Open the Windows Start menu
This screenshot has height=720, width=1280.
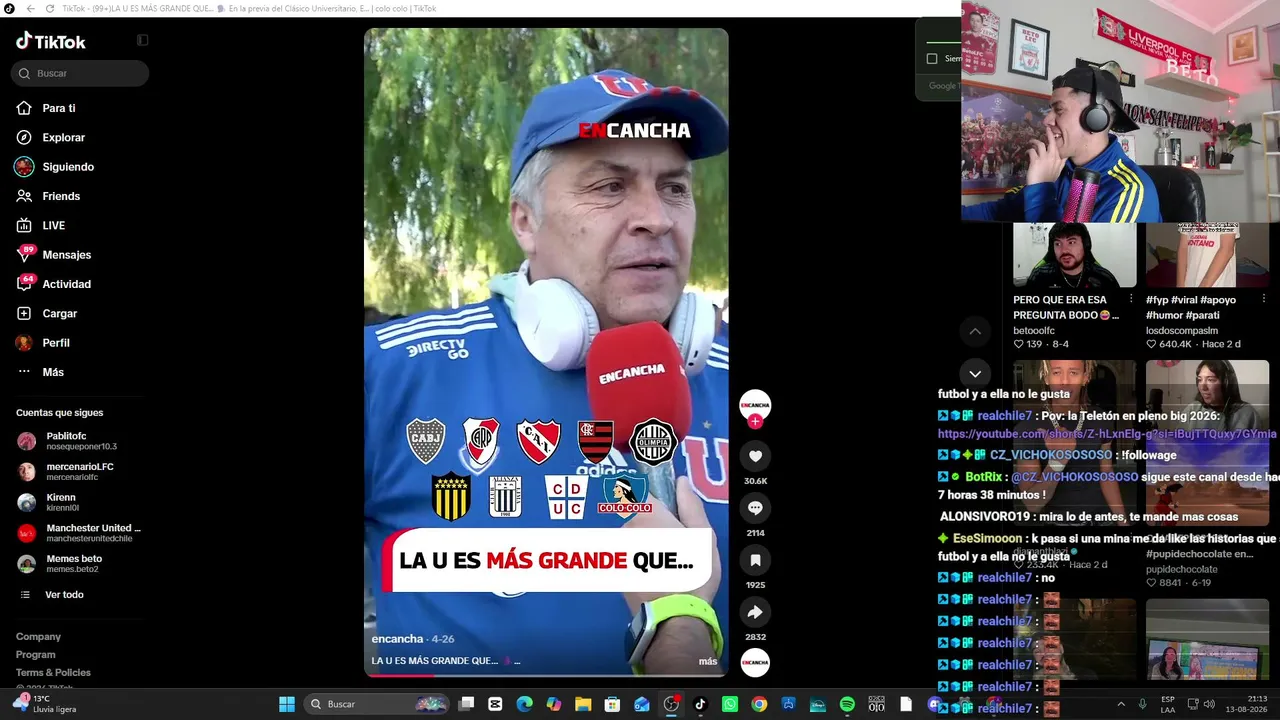point(287,704)
